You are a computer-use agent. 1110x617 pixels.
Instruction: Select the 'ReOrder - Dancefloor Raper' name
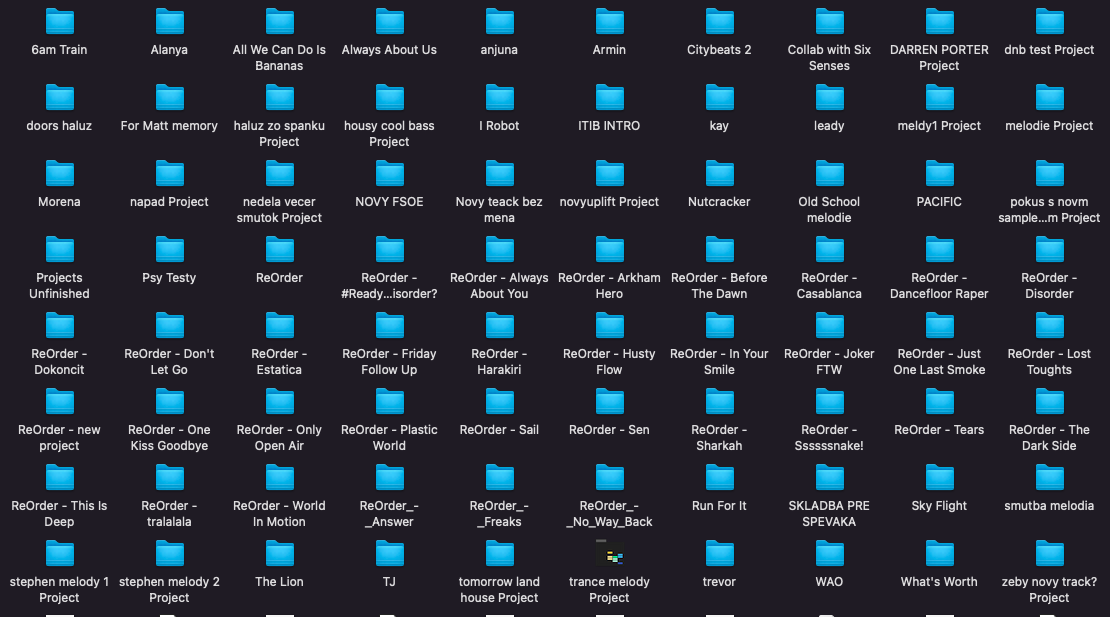(939, 286)
